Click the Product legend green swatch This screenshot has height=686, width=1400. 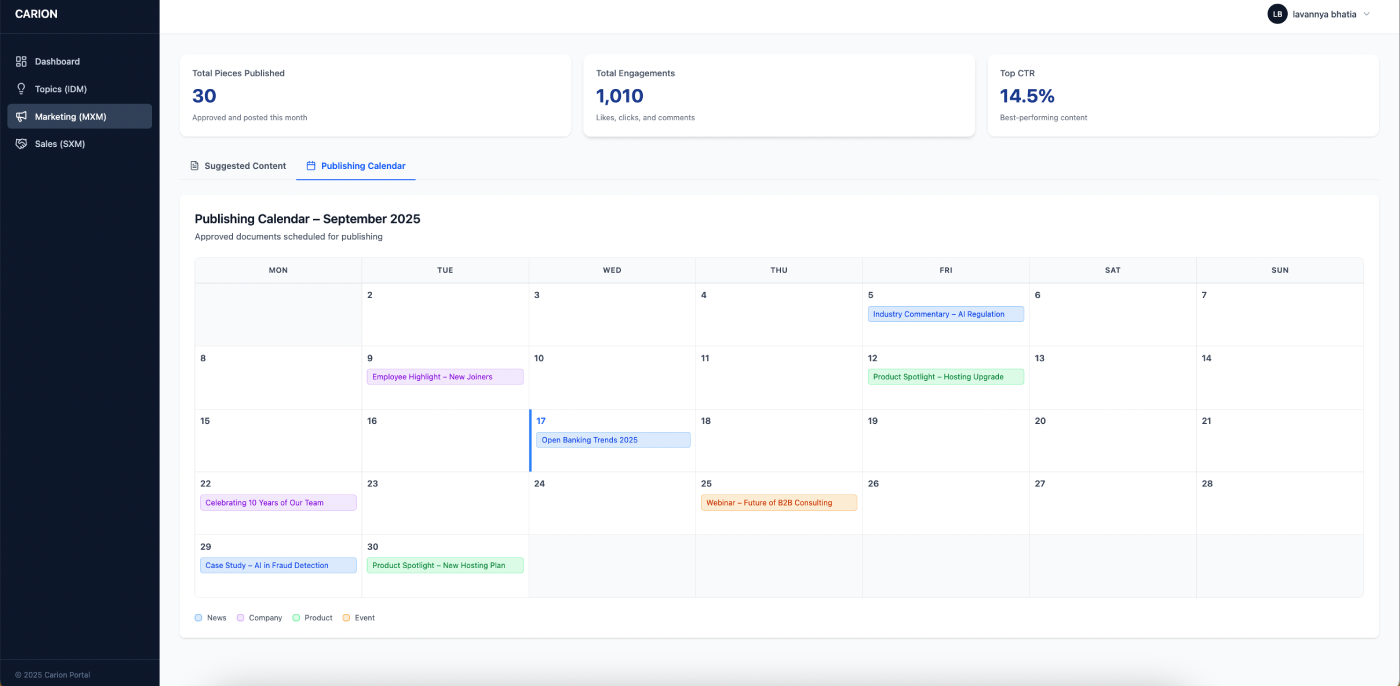(x=296, y=618)
